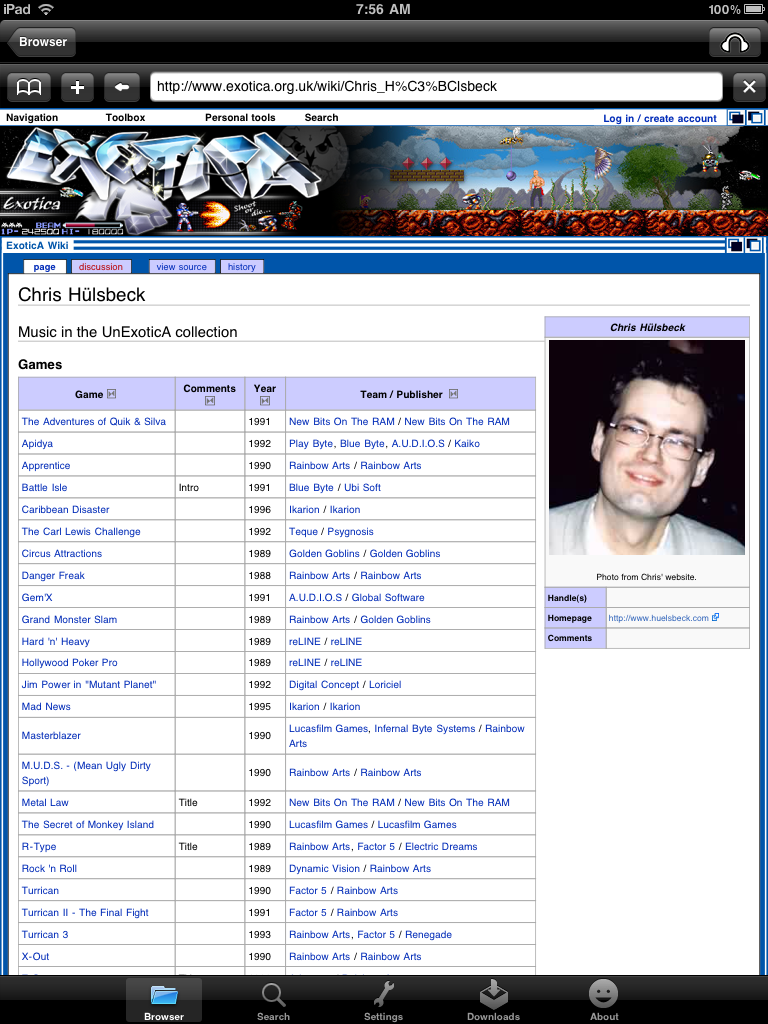Open the history tab

pyautogui.click(x=242, y=266)
